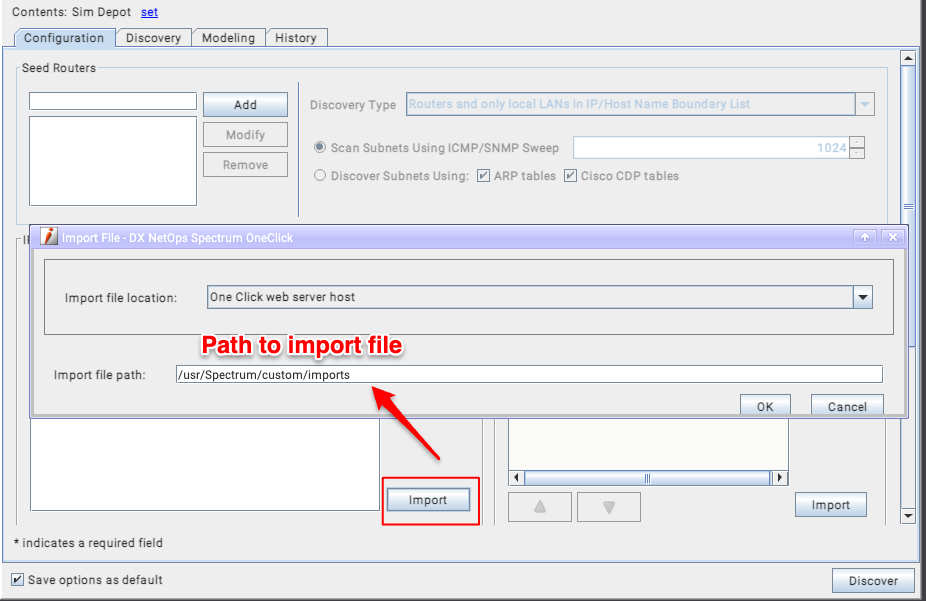Toggle the ARP tables checkbox

[483, 175]
